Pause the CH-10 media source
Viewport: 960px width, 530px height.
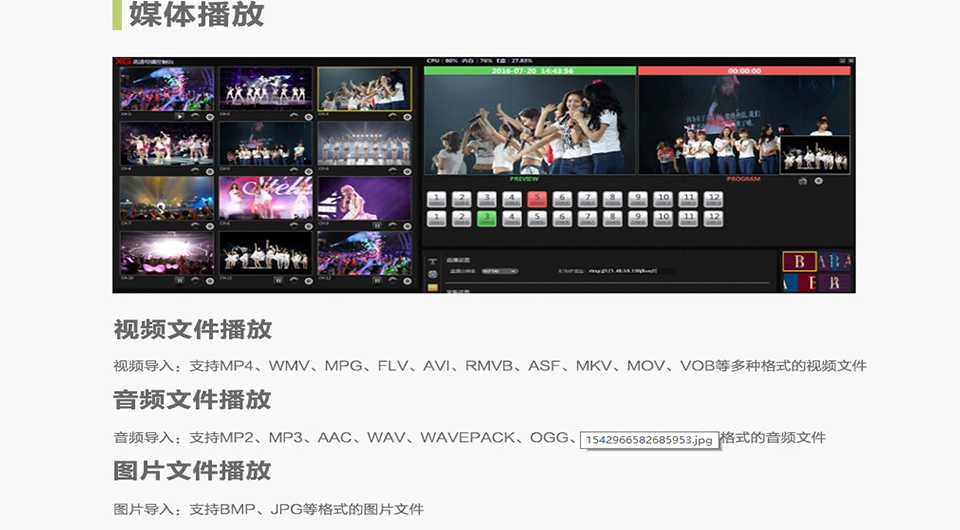pyautogui.click(x=179, y=280)
